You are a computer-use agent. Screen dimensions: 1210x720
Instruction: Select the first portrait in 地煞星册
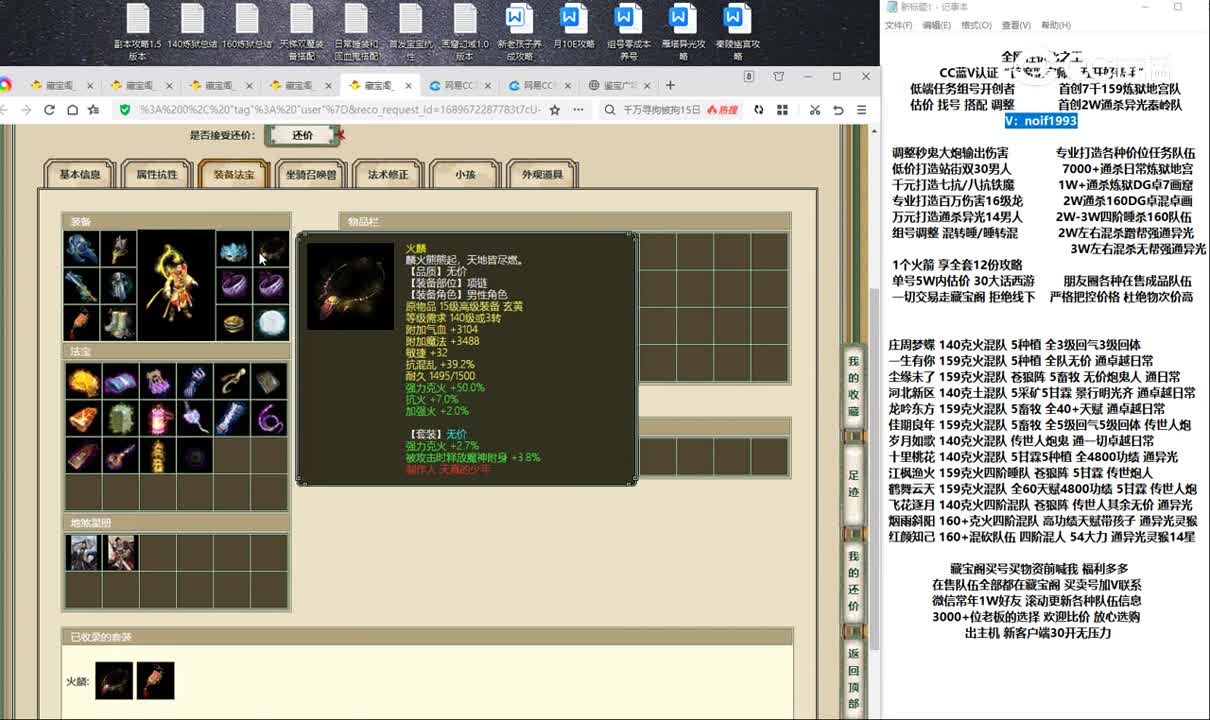click(83, 553)
